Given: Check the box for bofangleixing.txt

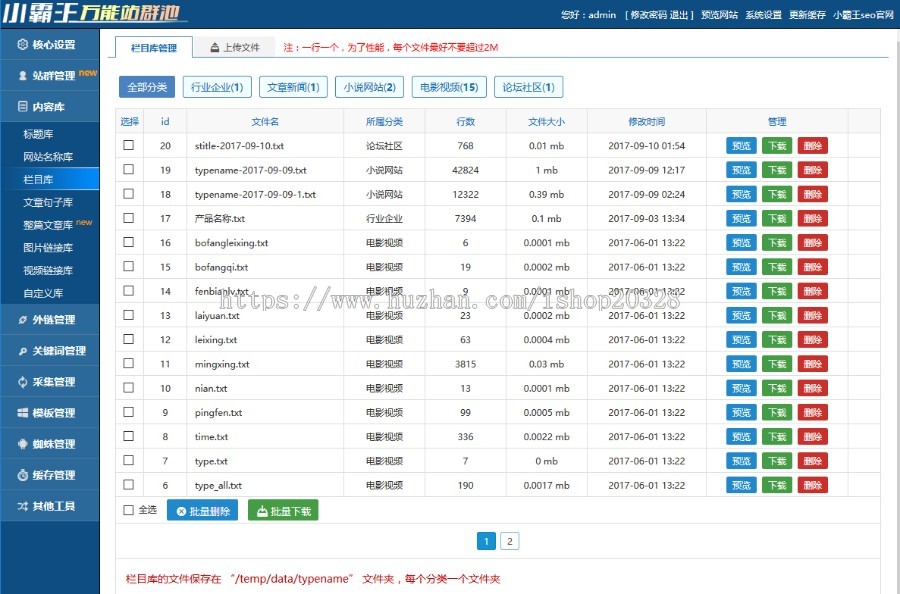Looking at the screenshot, I should (129, 242).
